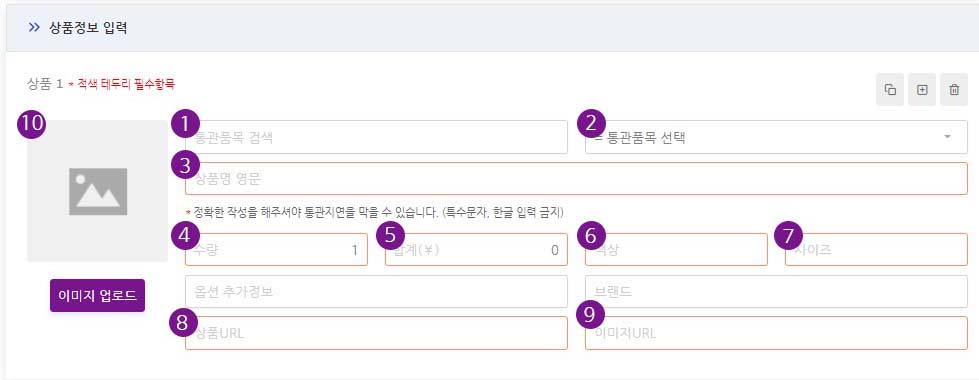This screenshot has width=979, height=380.
Task: Click the 색상 color field
Action: 676,250
